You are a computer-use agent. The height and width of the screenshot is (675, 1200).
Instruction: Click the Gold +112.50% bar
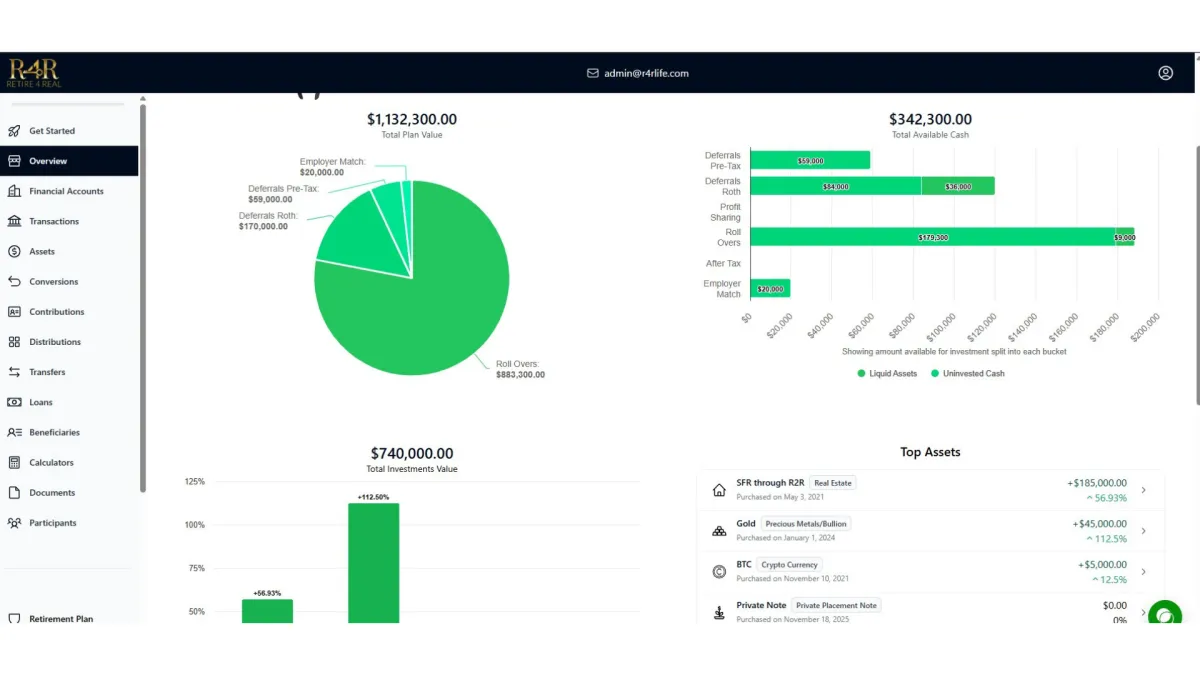pyautogui.click(x=374, y=563)
